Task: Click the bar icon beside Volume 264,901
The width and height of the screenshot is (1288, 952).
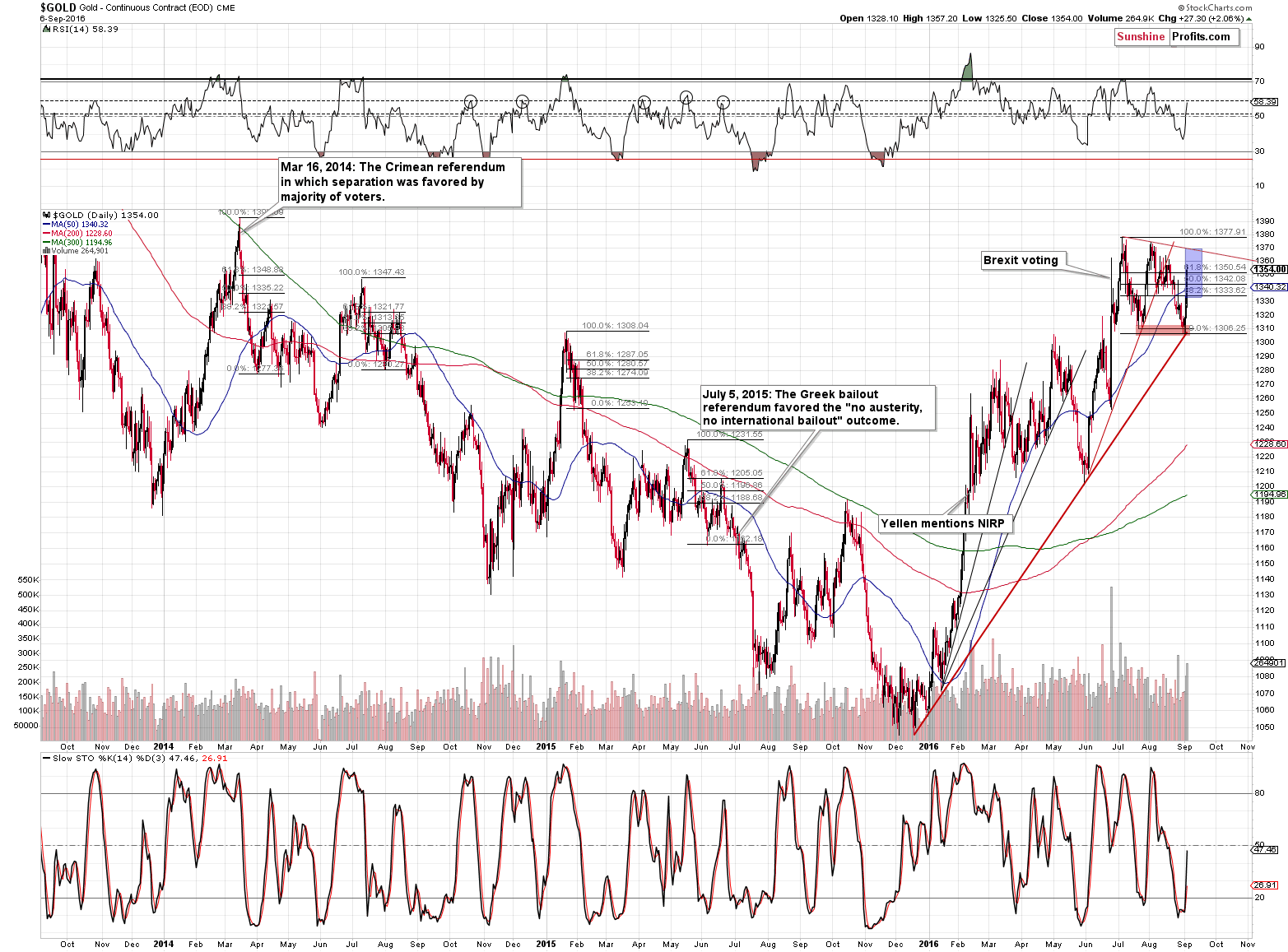Action: pos(45,251)
